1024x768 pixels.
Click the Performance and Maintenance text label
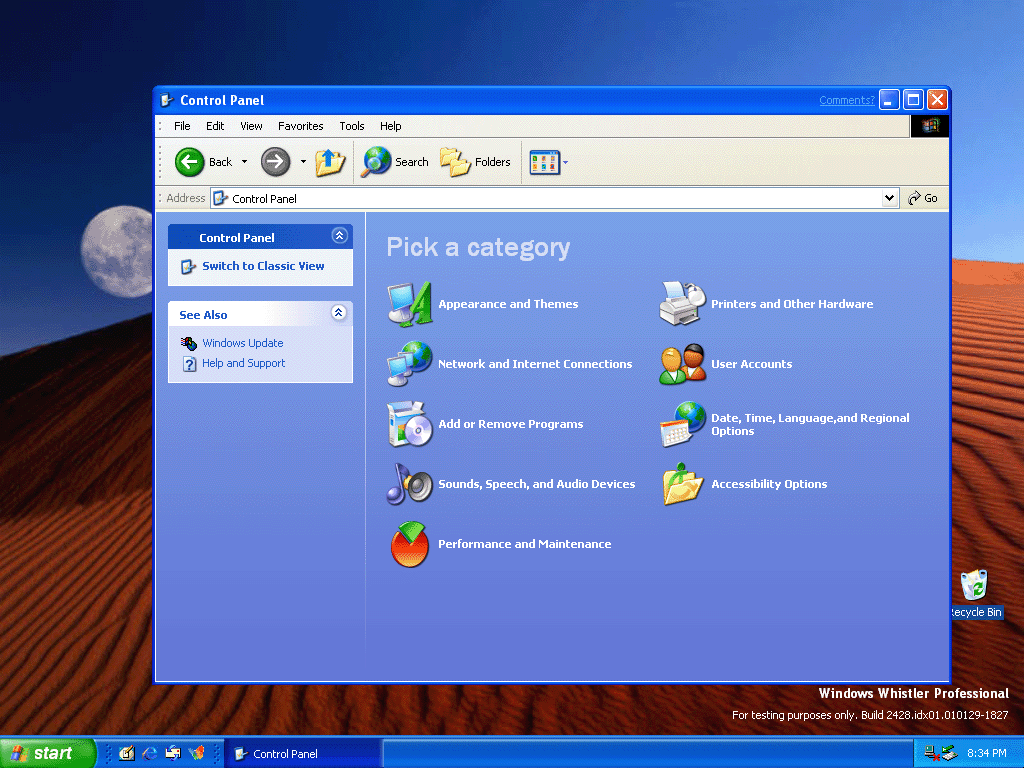click(x=524, y=545)
